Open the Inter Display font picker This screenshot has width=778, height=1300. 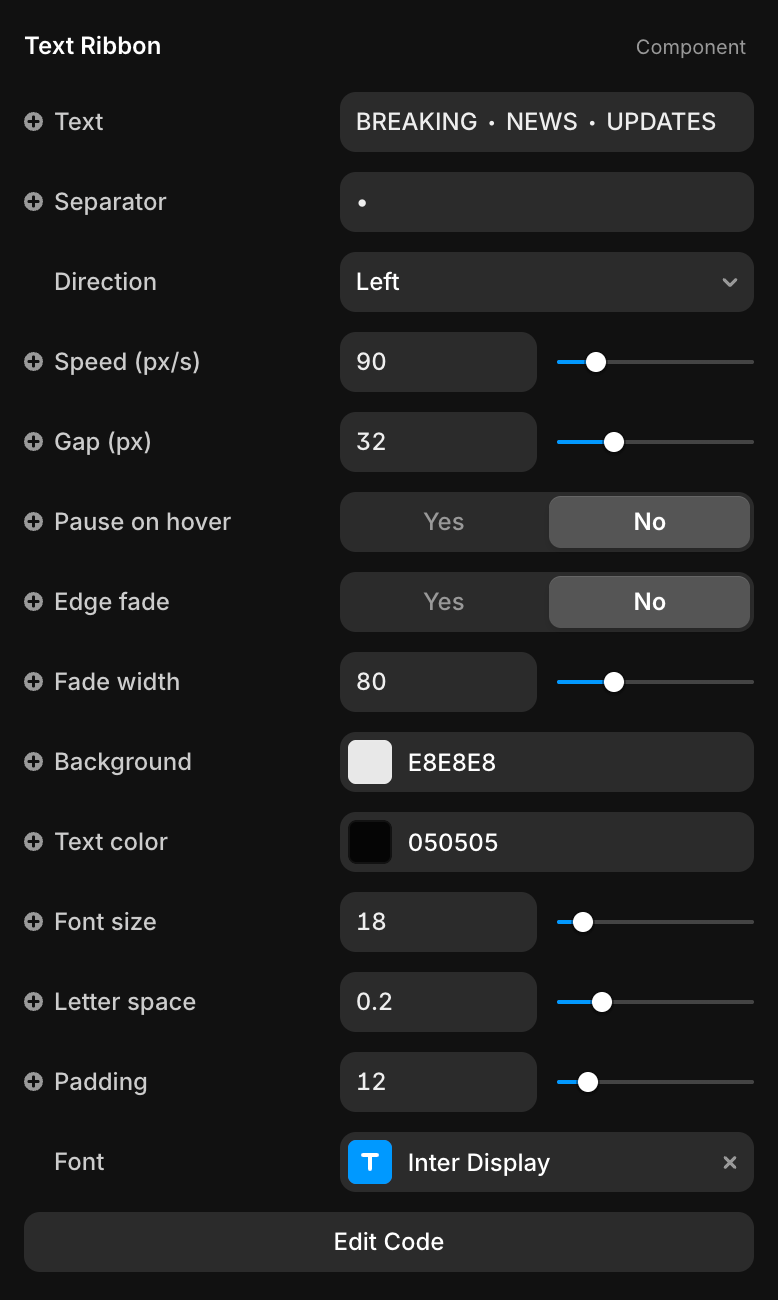pos(540,1162)
